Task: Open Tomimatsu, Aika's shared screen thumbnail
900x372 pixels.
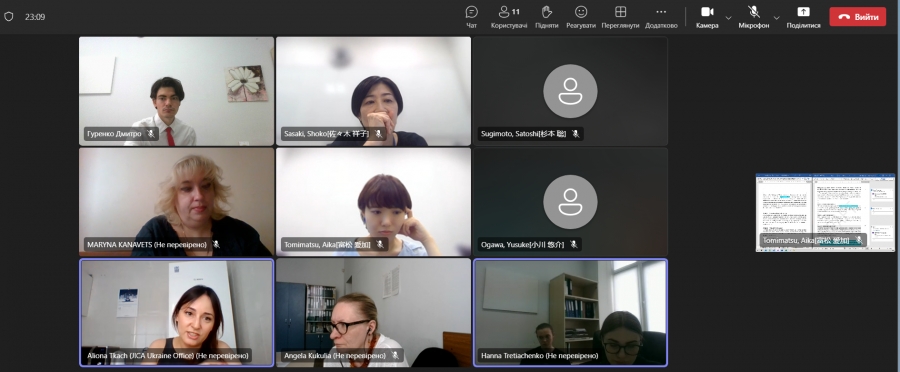Action: [825, 212]
